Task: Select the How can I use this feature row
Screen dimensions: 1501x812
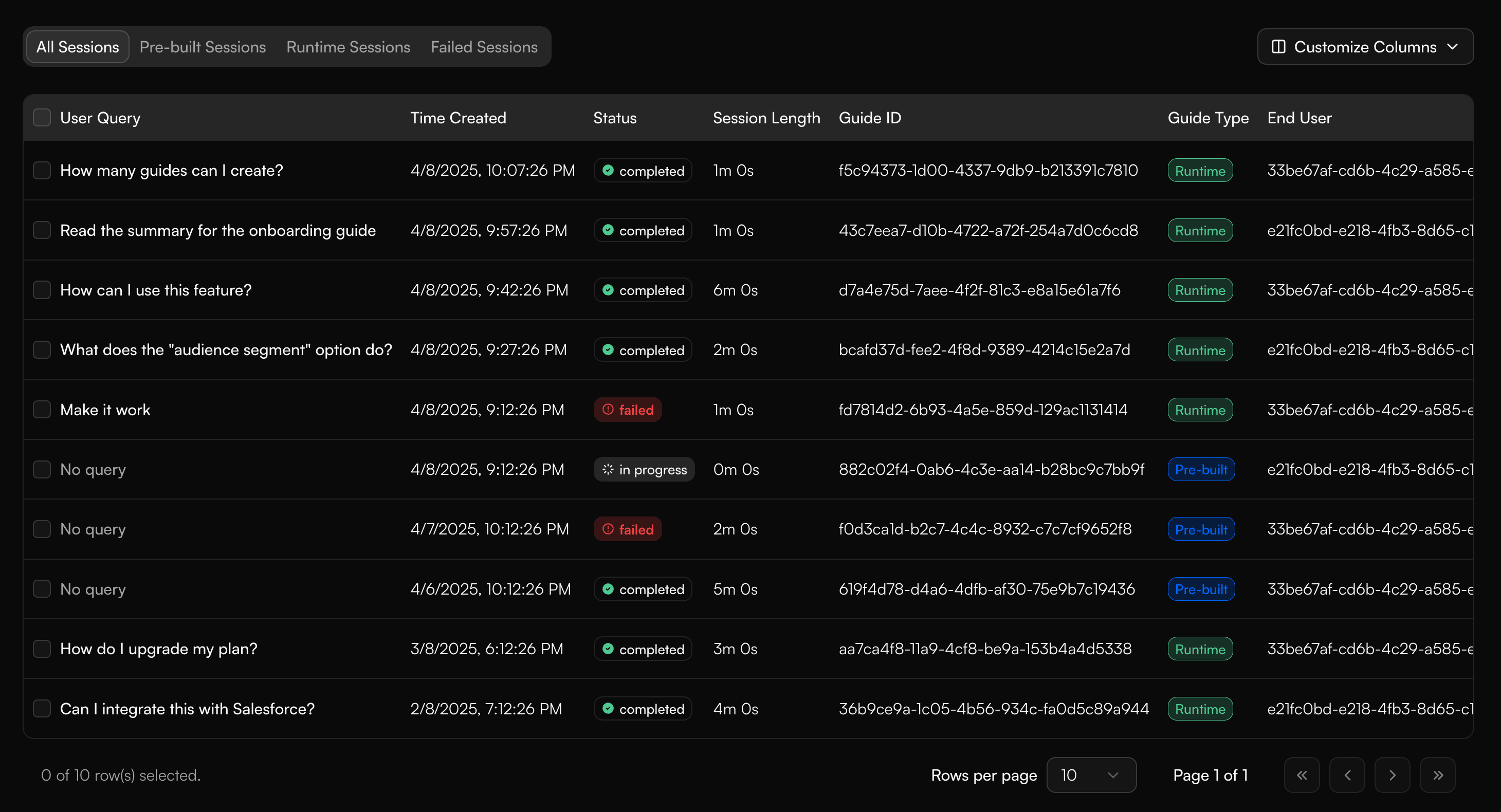Action: point(42,290)
